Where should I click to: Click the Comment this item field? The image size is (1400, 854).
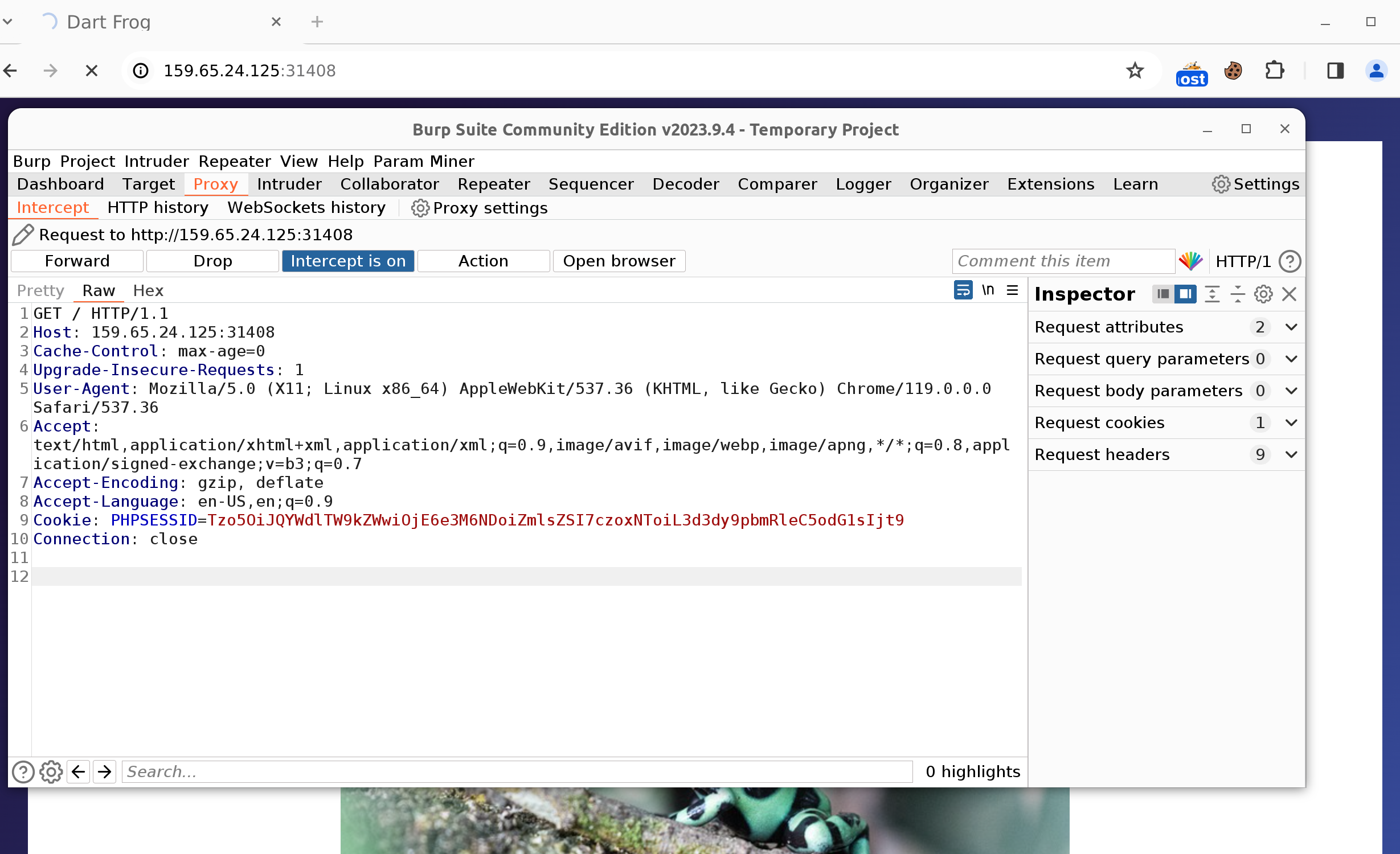1062,261
